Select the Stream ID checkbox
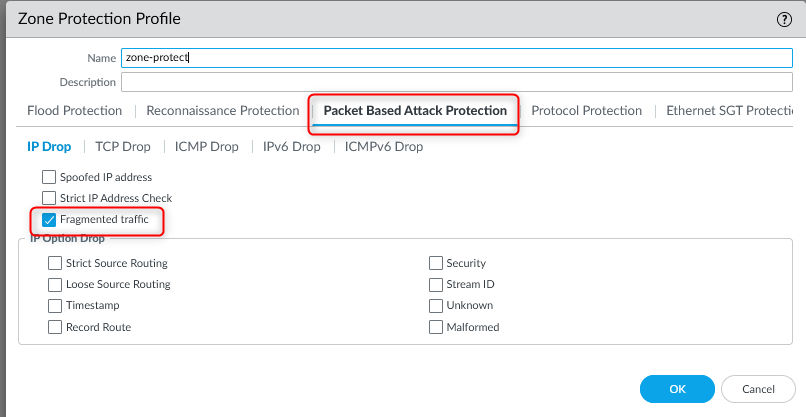This screenshot has width=806, height=417. point(436,284)
